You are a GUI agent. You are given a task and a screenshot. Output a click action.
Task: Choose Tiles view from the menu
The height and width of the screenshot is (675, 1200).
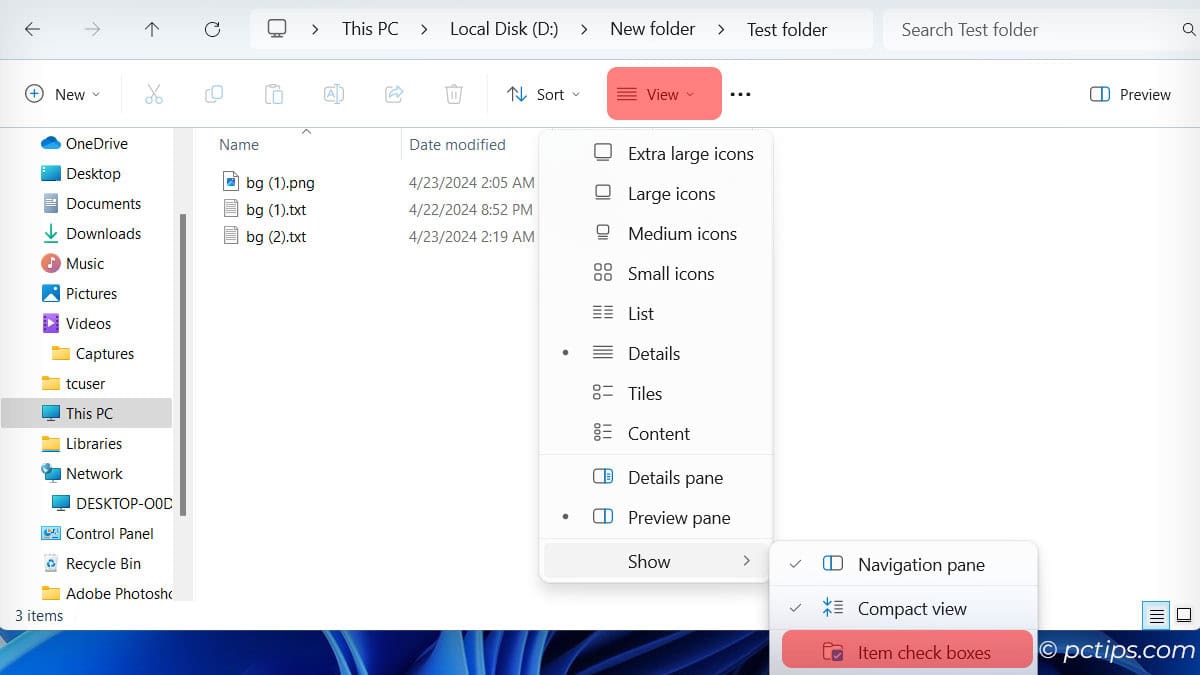pyautogui.click(x=644, y=393)
